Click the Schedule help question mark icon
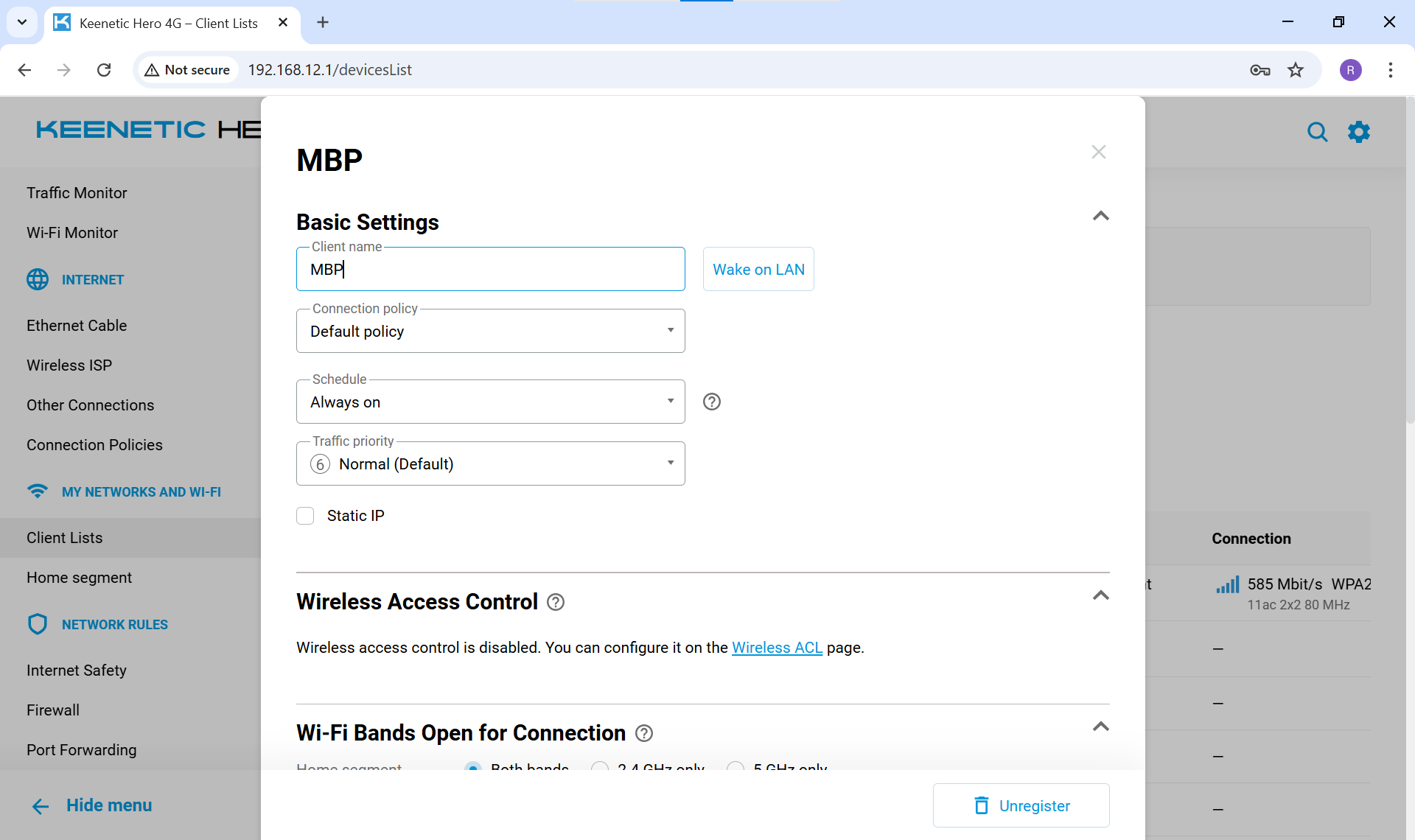Screen dimensions: 1415x840 coord(711,402)
